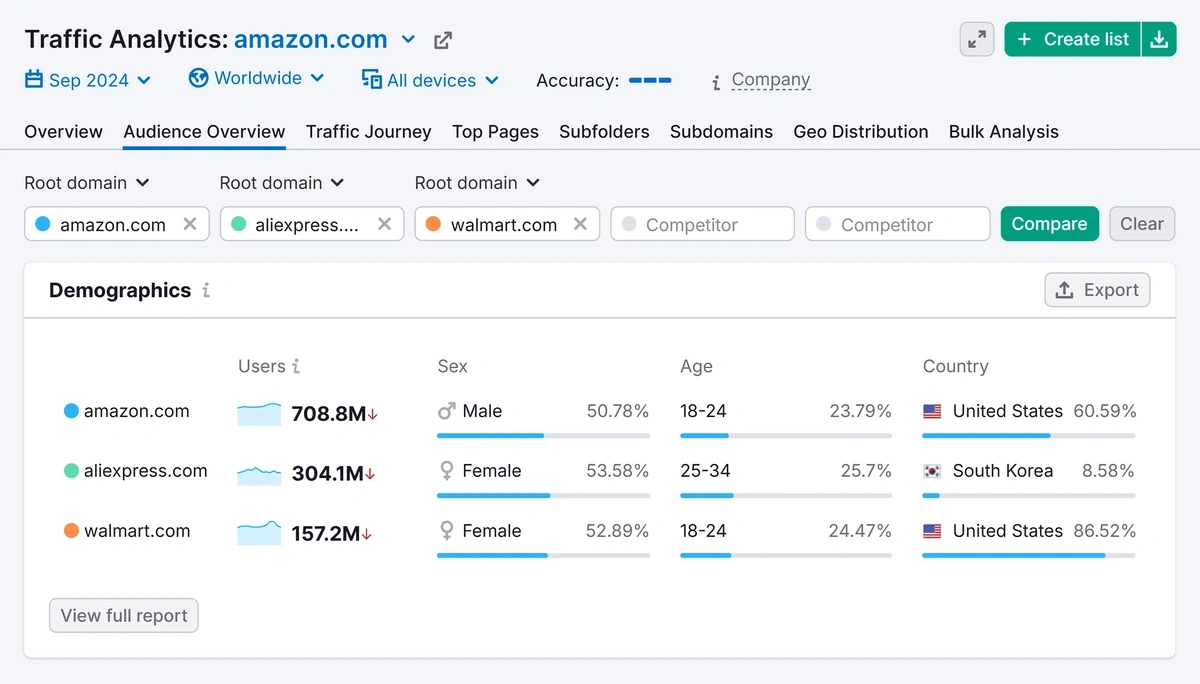Image resolution: width=1200 pixels, height=684 pixels.
Task: Click the male symbol icon in amazon row
Action: pos(446,411)
